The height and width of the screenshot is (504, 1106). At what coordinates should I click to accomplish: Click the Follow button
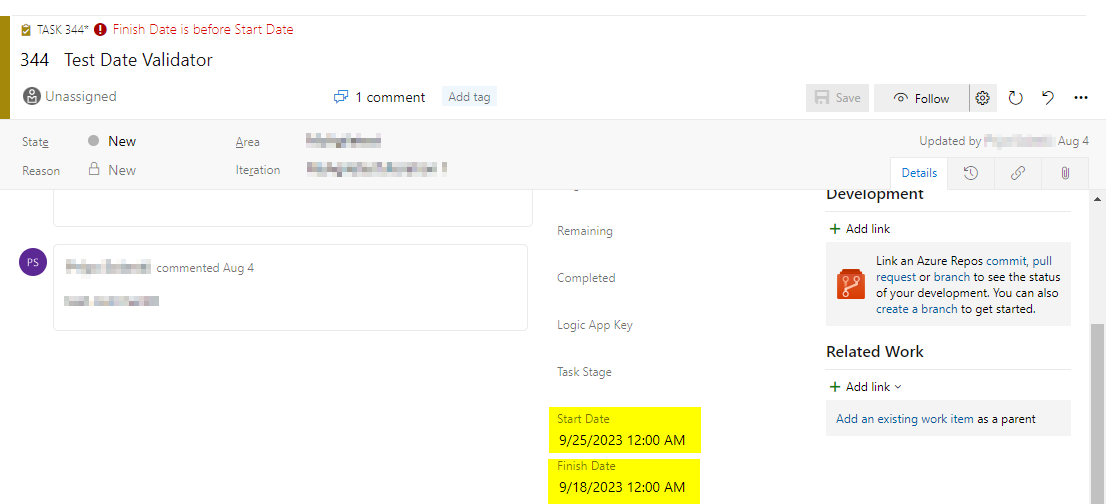coord(921,98)
